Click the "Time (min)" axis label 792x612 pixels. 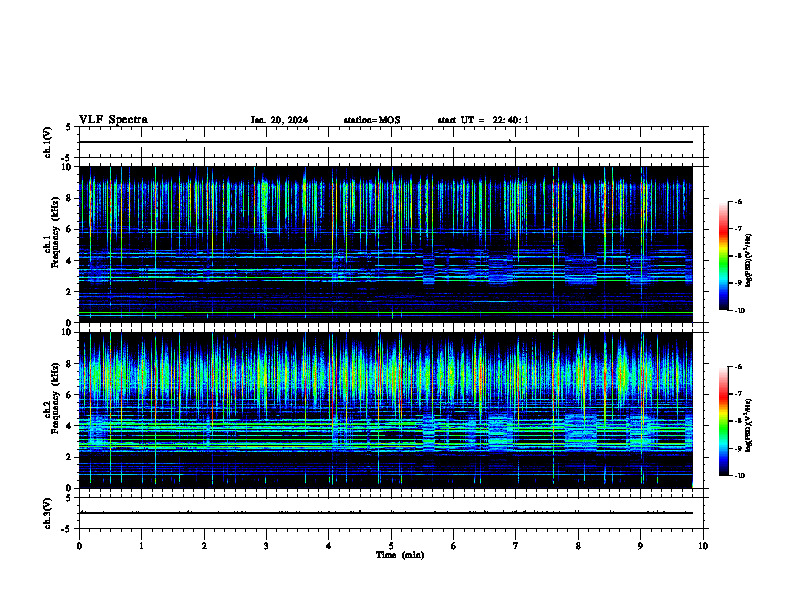pos(400,555)
